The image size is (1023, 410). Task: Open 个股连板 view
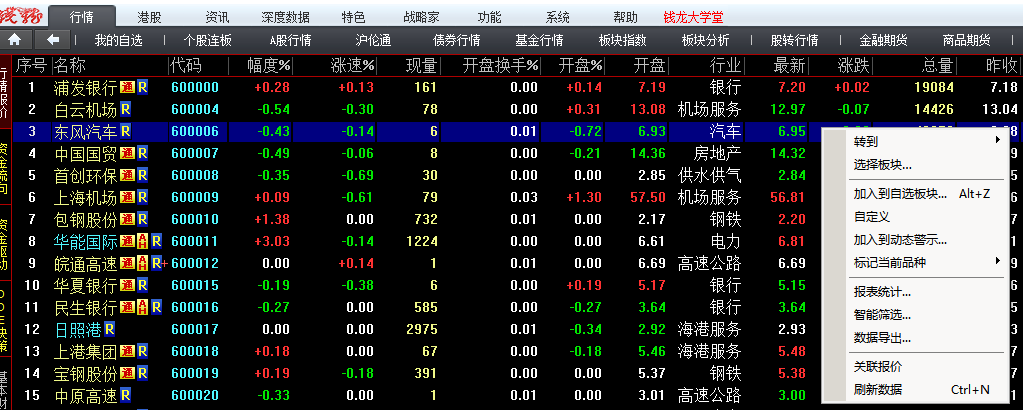207,40
